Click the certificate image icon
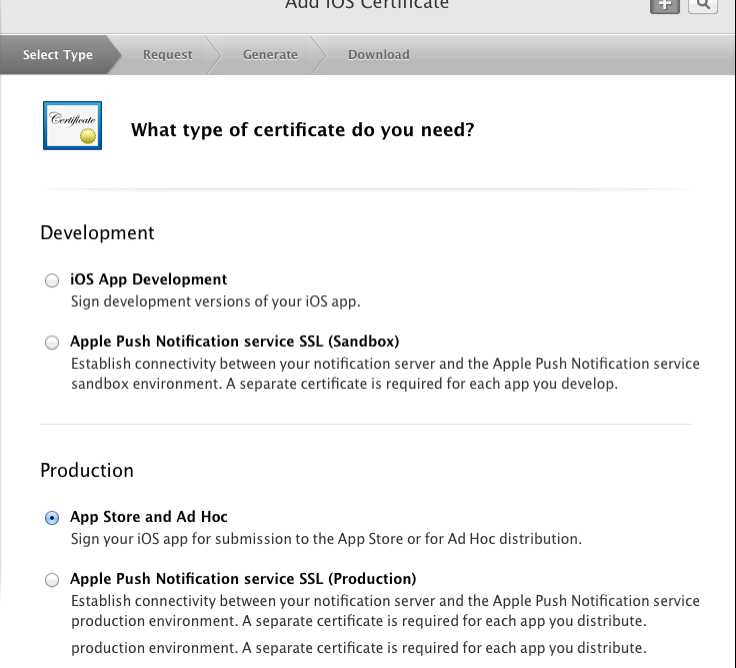The image size is (736, 668). tap(72, 125)
